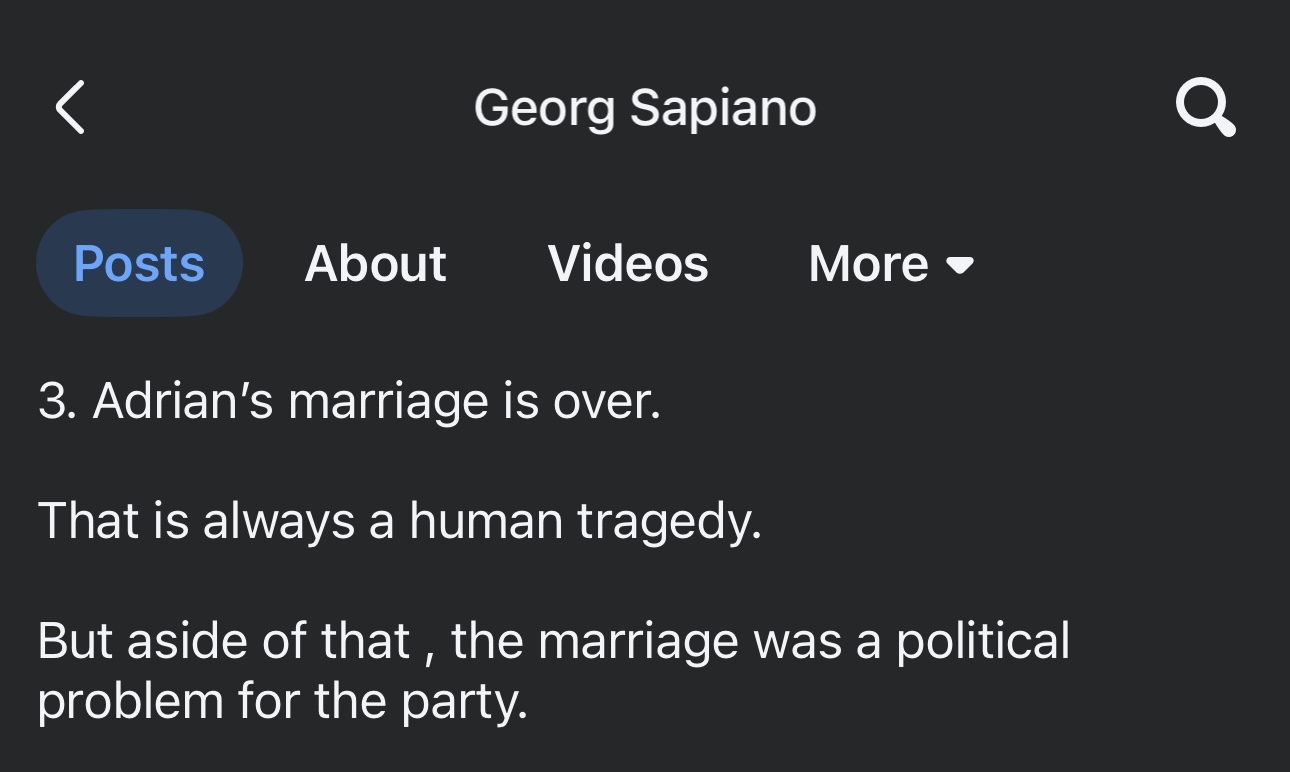Click the "3." list number

pyautogui.click(x=58, y=402)
